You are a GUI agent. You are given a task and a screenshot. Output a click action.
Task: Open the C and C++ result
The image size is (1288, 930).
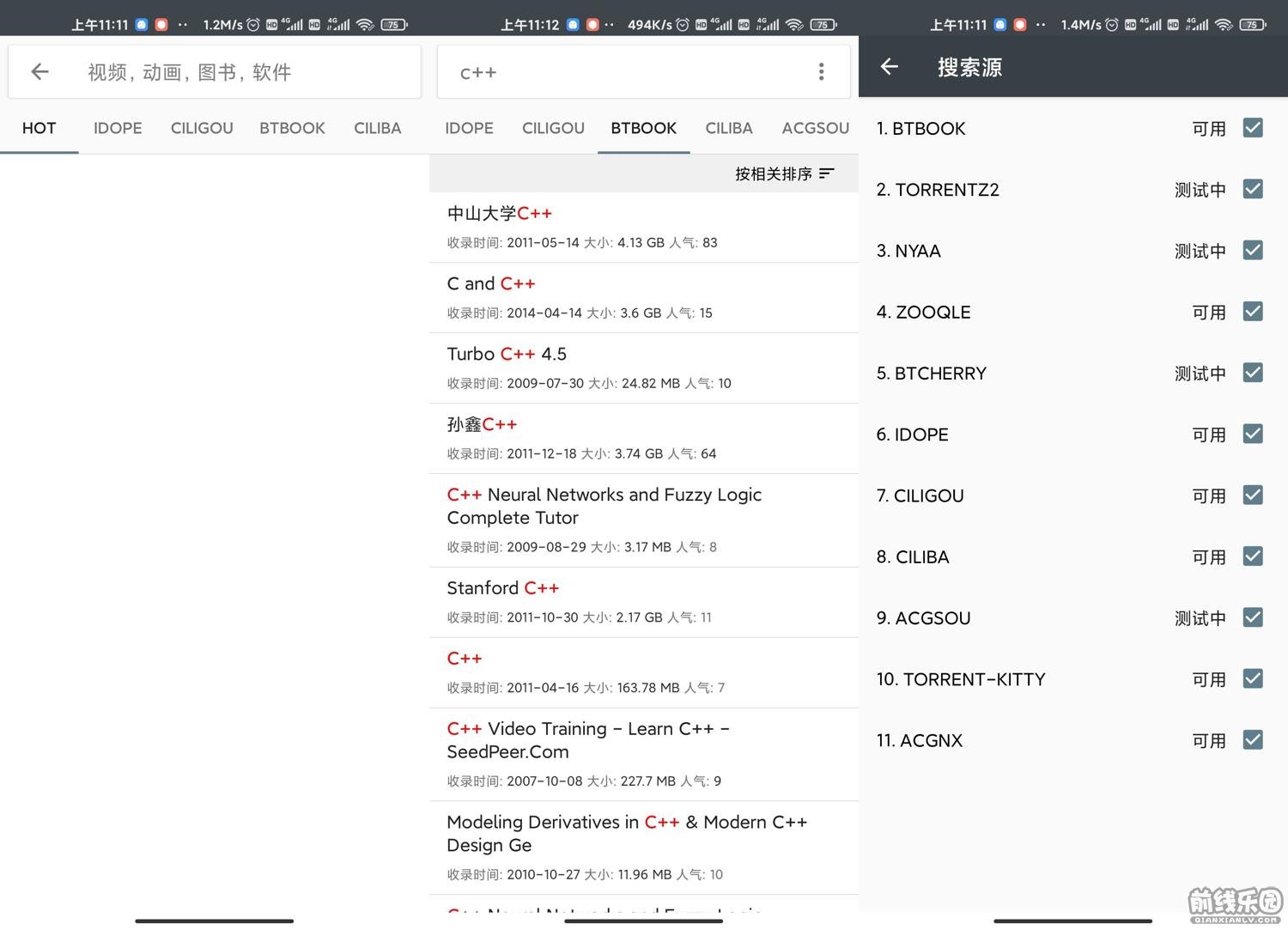pyautogui.click(x=644, y=297)
